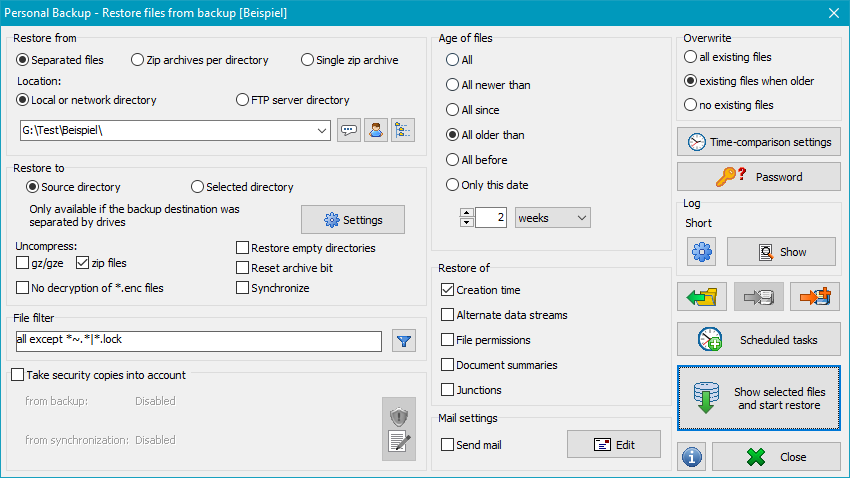The width and height of the screenshot is (850, 478).
Task: Click the Password key button
Action: 758,177
